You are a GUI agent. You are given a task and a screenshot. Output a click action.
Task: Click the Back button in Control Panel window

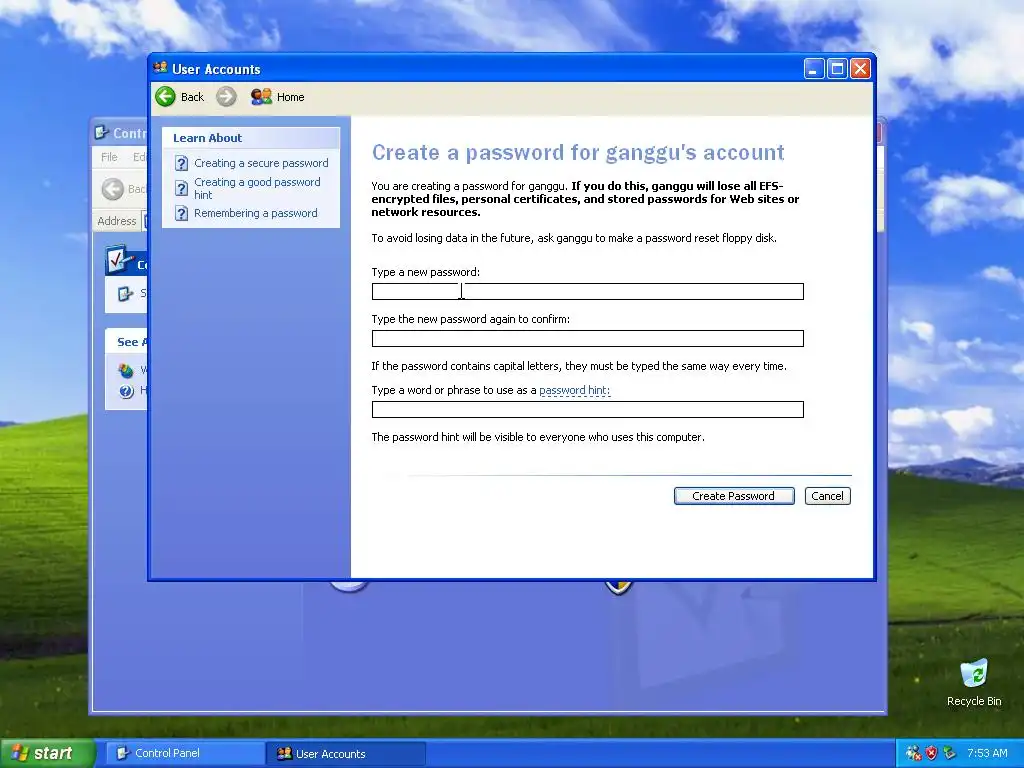tap(123, 189)
